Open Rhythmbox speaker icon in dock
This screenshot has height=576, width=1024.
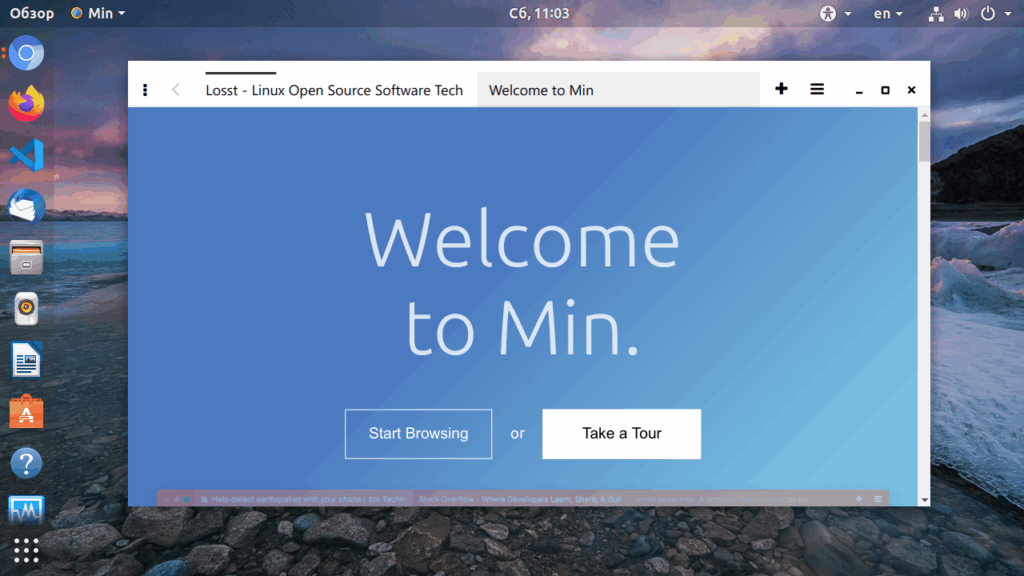[26, 309]
